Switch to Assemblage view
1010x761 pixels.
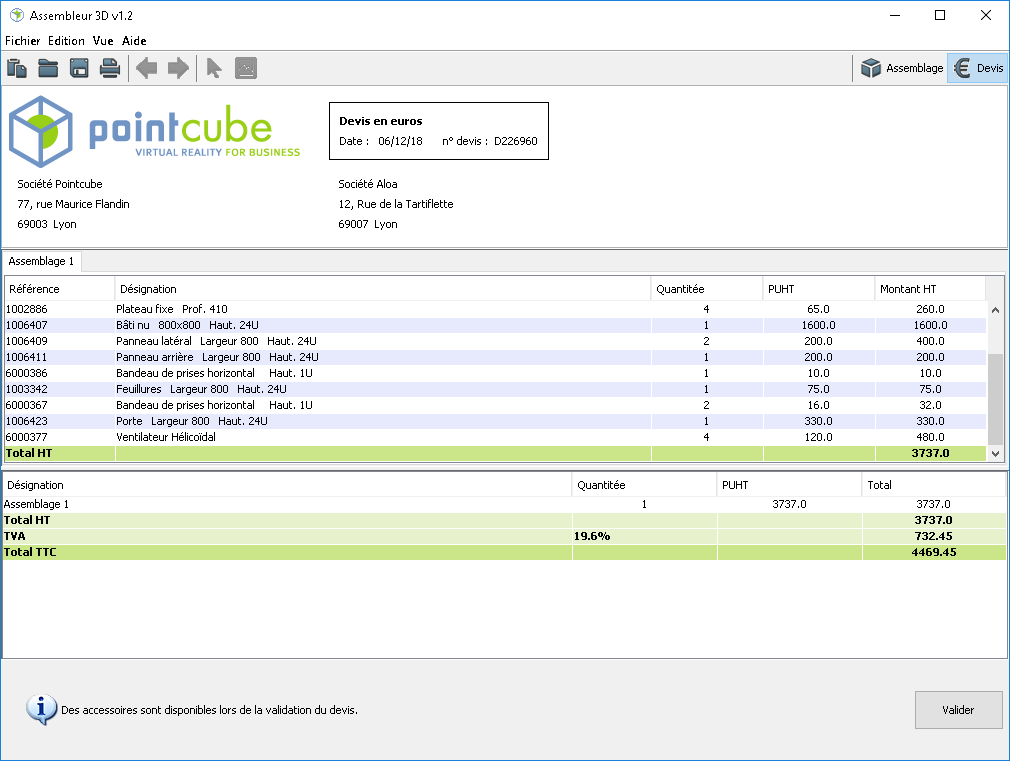click(x=902, y=68)
